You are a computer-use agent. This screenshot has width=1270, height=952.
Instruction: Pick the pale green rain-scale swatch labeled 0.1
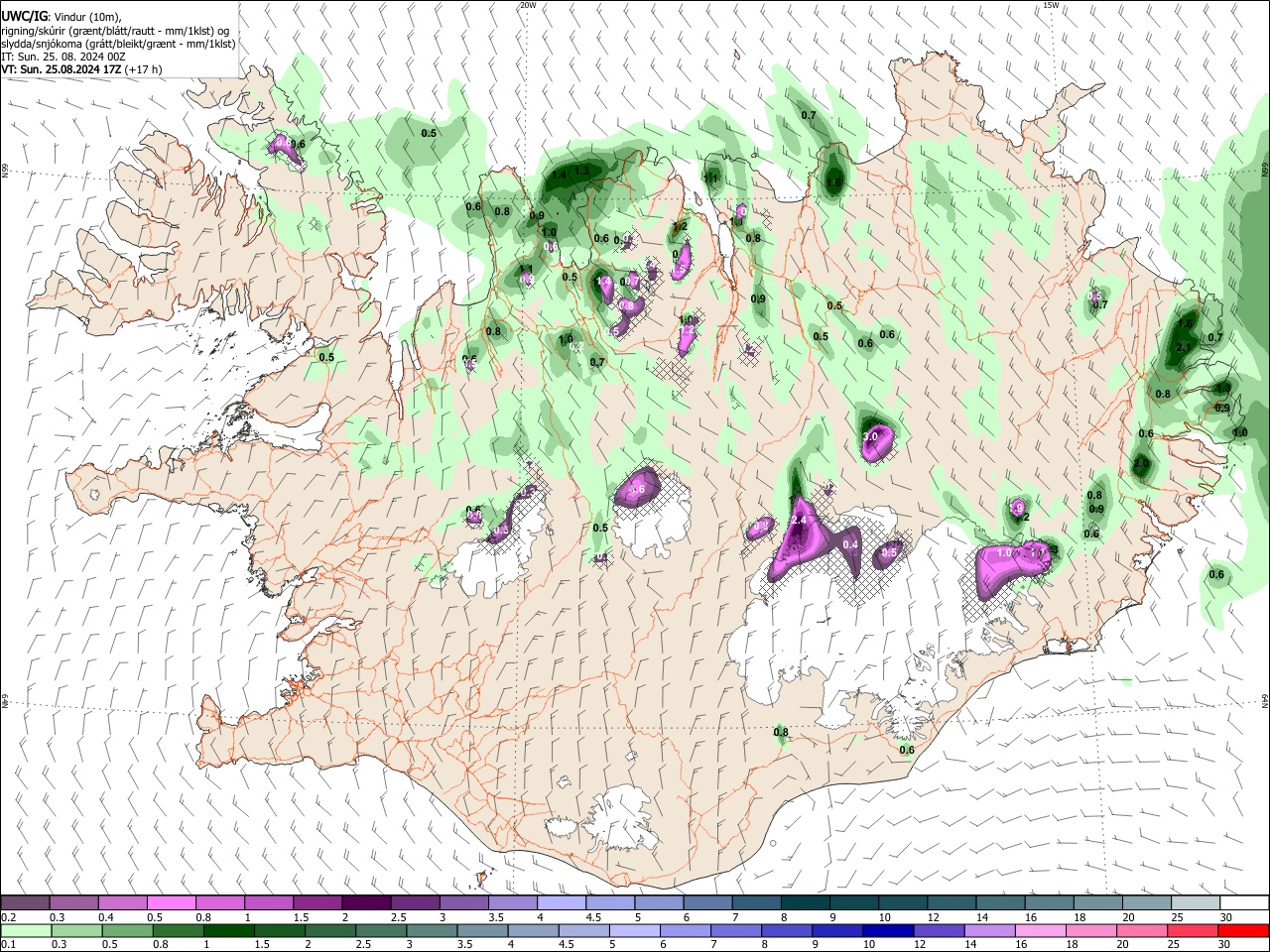pos(25,930)
